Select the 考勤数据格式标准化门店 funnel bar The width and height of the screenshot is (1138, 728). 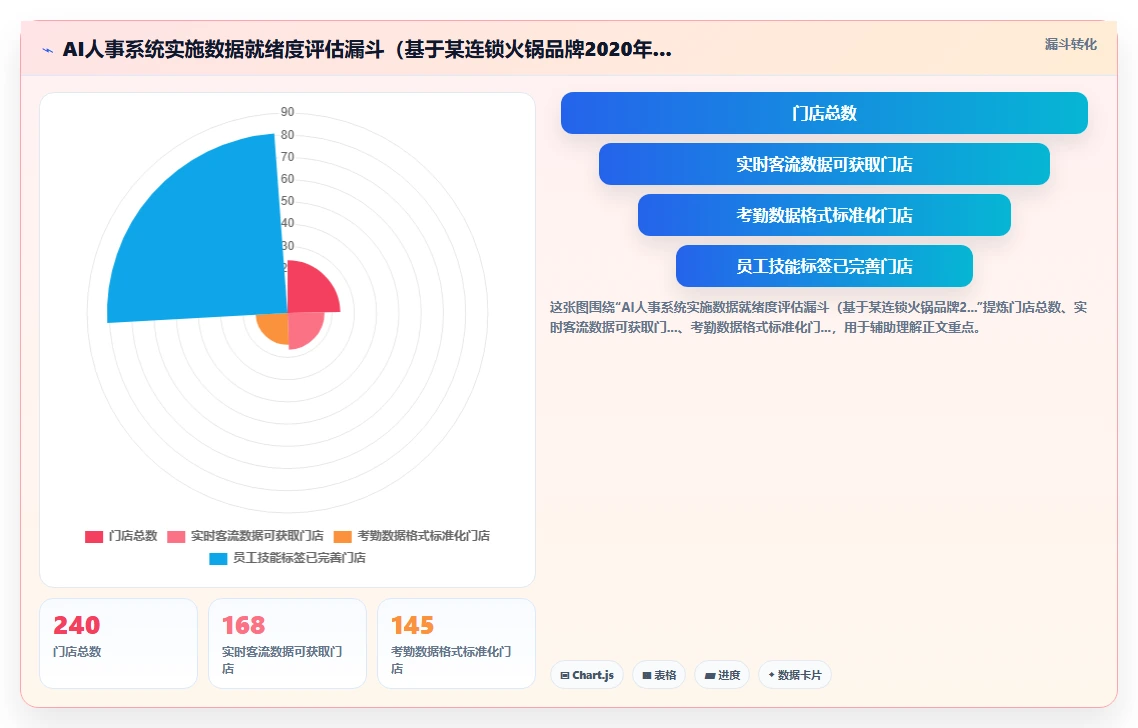click(824, 215)
